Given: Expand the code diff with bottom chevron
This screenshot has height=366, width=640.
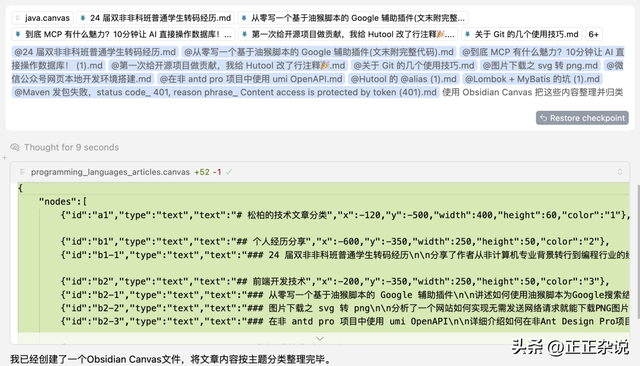Looking at the screenshot, I should pyautogui.click(x=320, y=339).
